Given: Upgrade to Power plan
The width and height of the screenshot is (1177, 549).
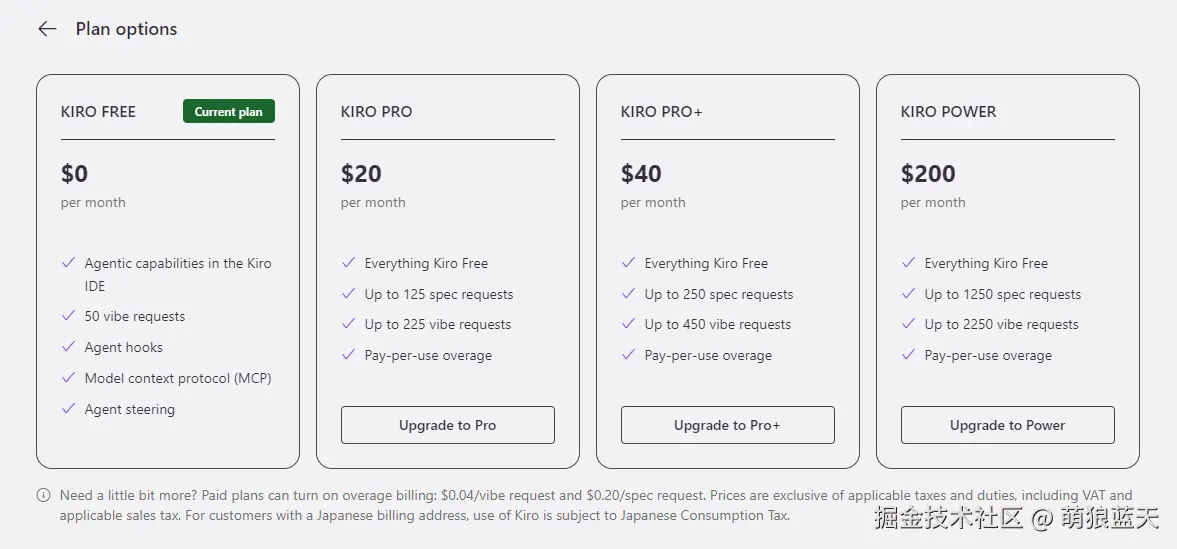Looking at the screenshot, I should click(x=1007, y=425).
